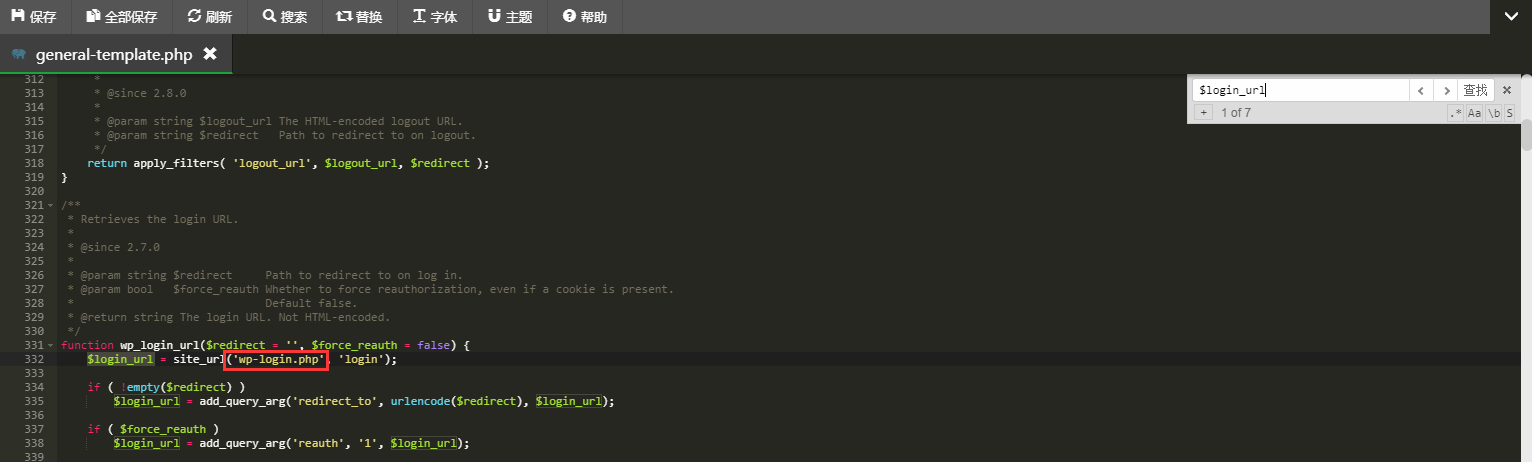Screen dimensions: 1532x462
Task: Select the general-template.php tab
Action: (x=115, y=54)
